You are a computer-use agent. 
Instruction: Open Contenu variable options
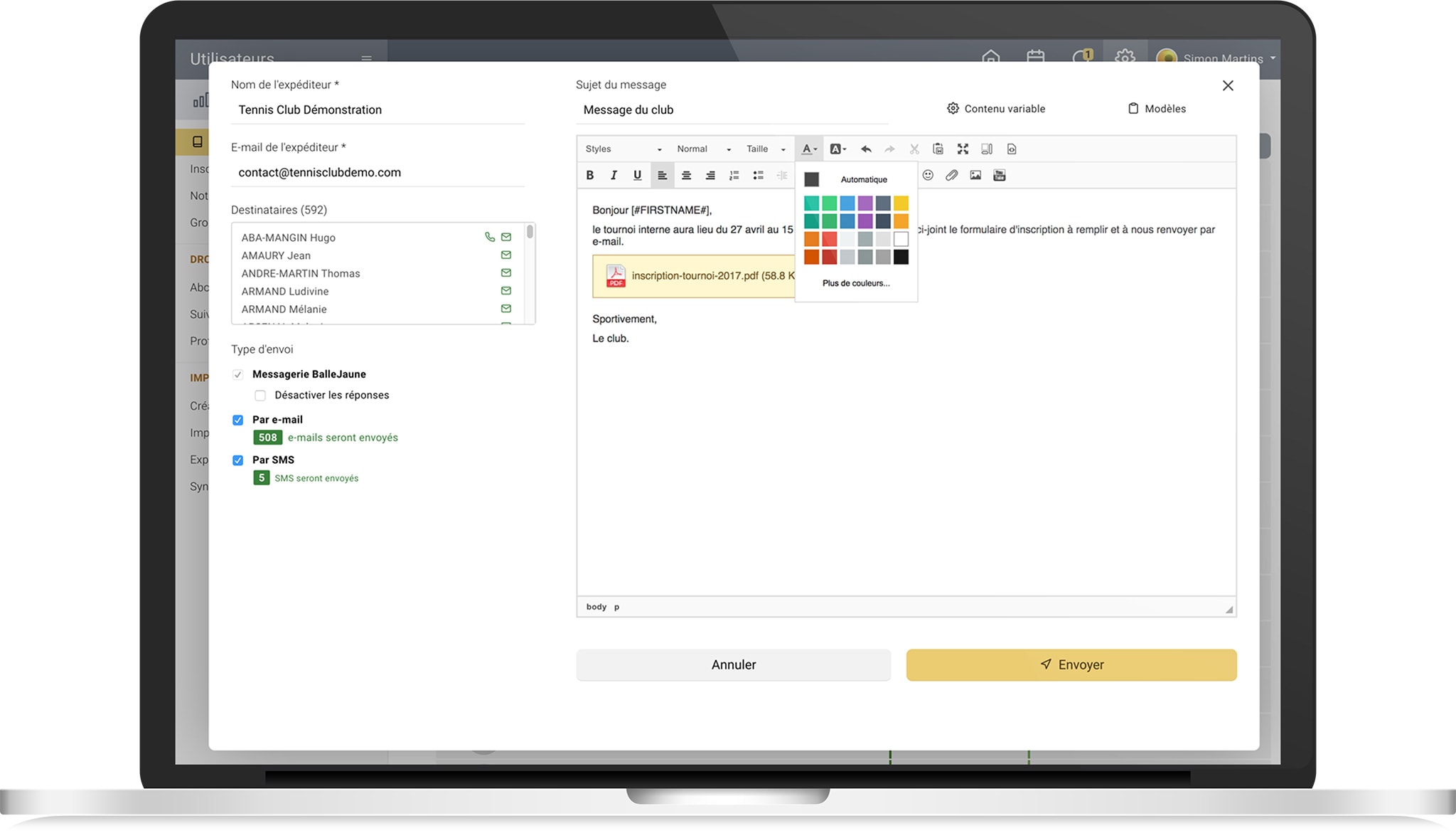coord(996,109)
